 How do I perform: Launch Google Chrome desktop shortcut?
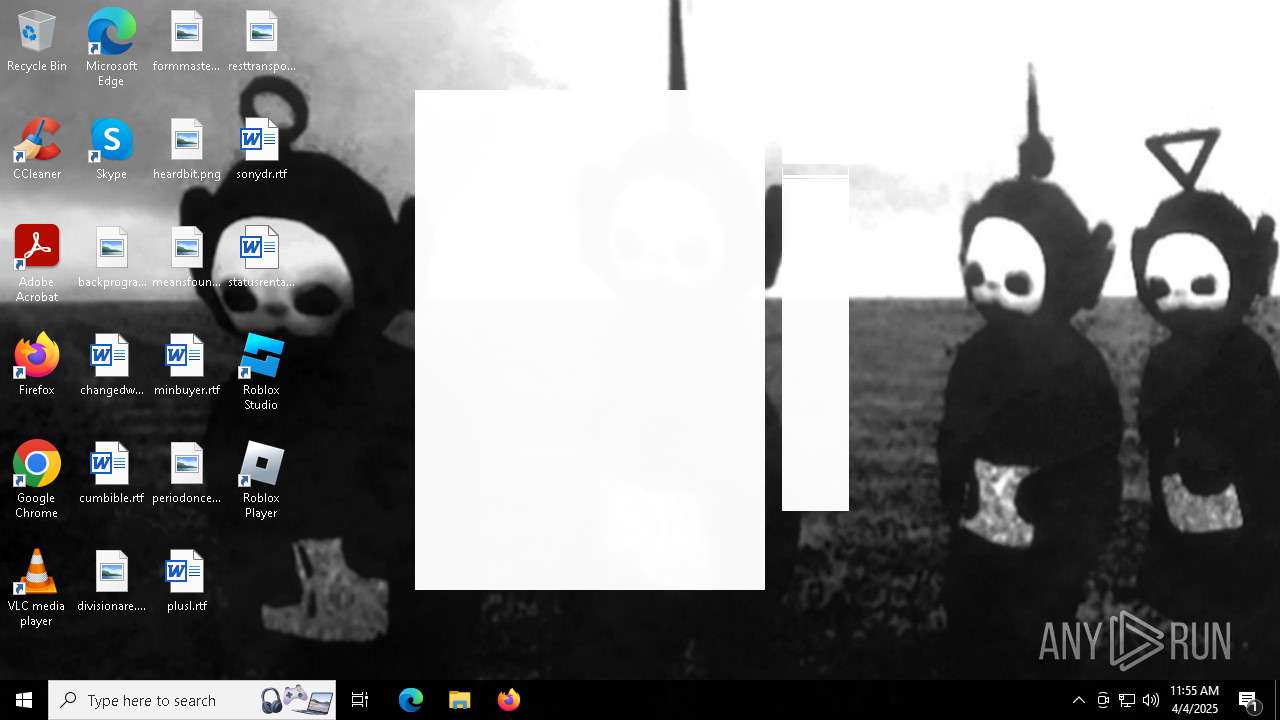[36, 479]
